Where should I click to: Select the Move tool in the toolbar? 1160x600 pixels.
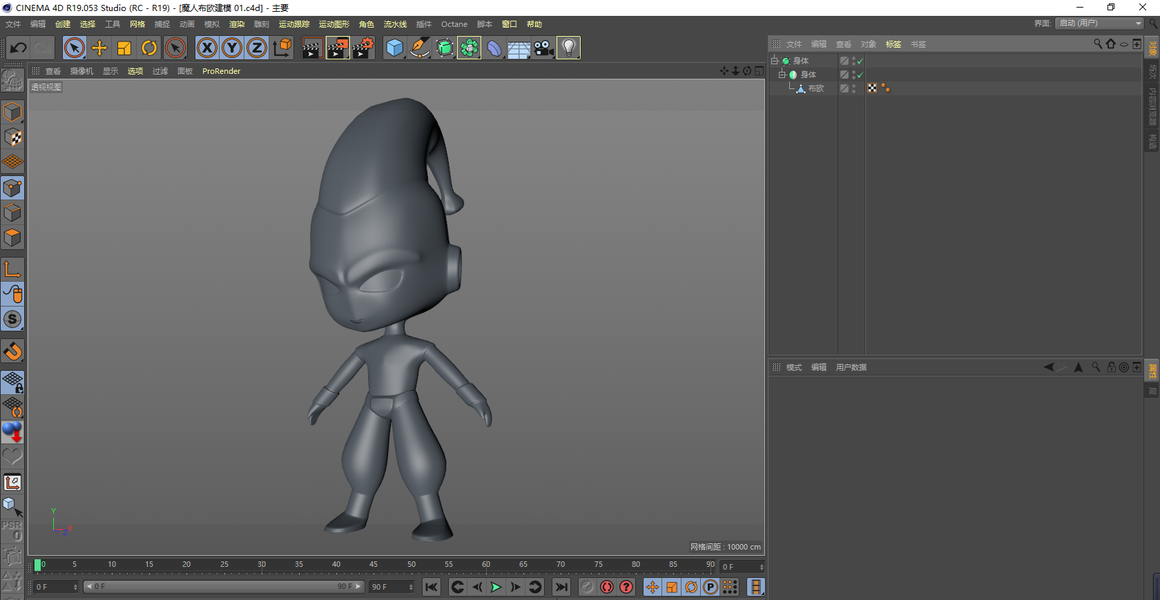tap(99, 48)
